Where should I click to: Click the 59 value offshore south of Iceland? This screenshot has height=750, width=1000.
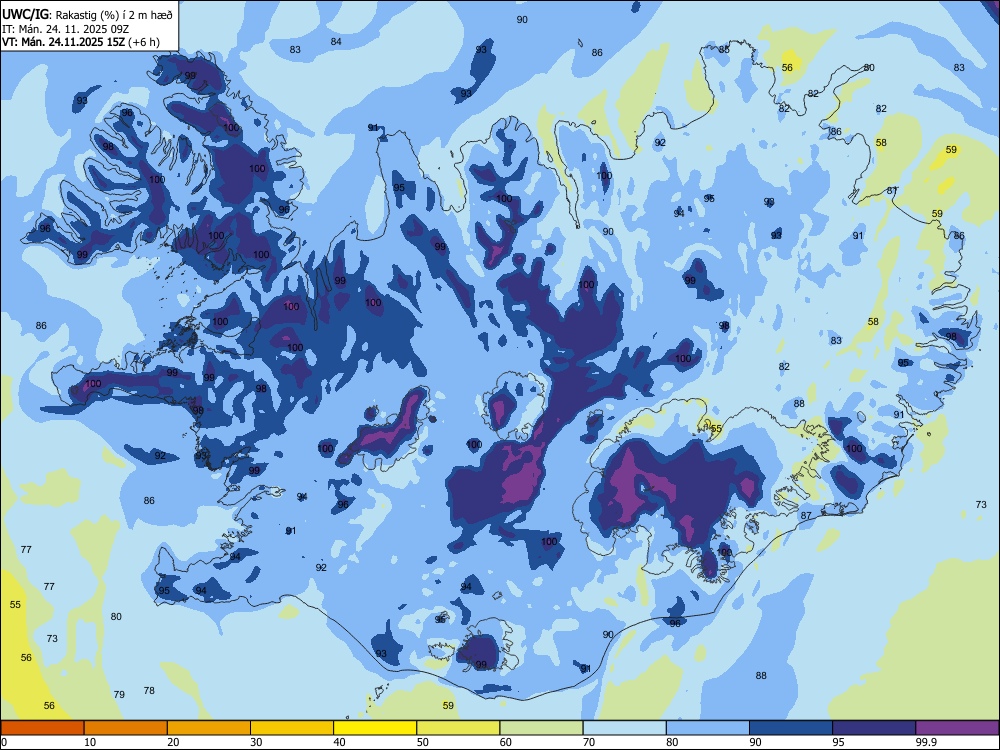tap(448, 705)
